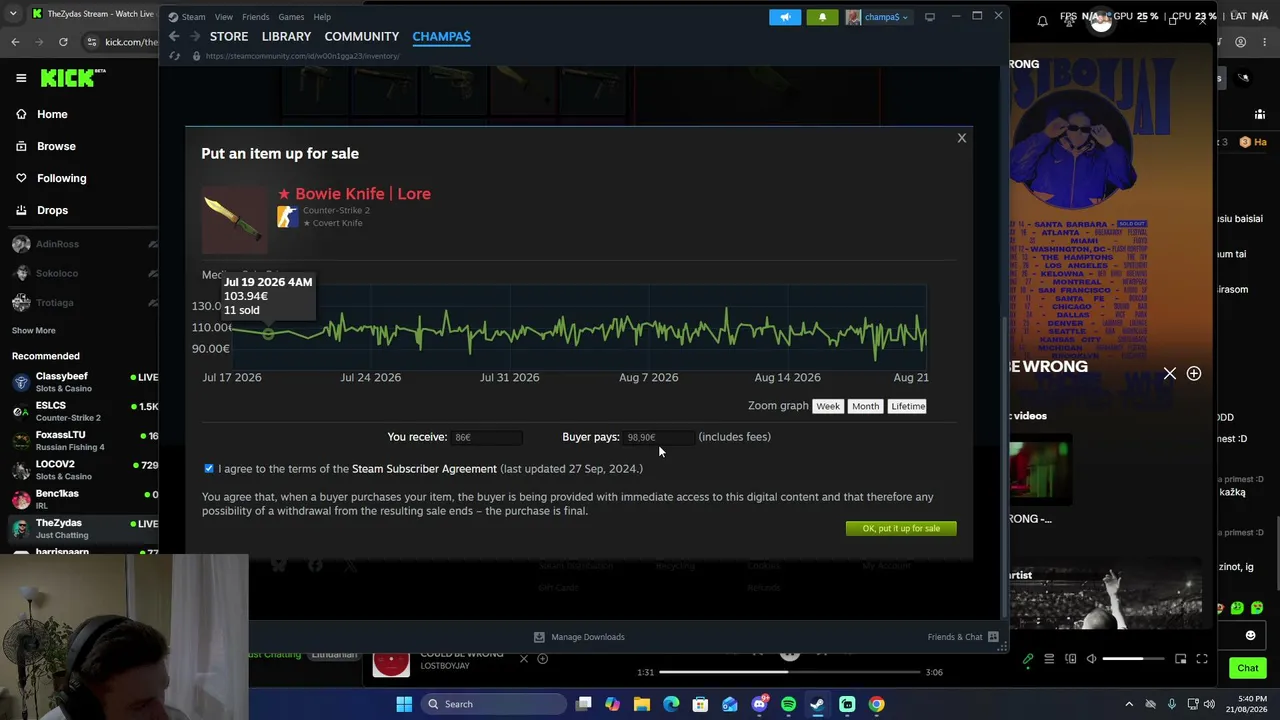
Task: Click the Bowie Knife | Lore item title
Action: tap(354, 194)
